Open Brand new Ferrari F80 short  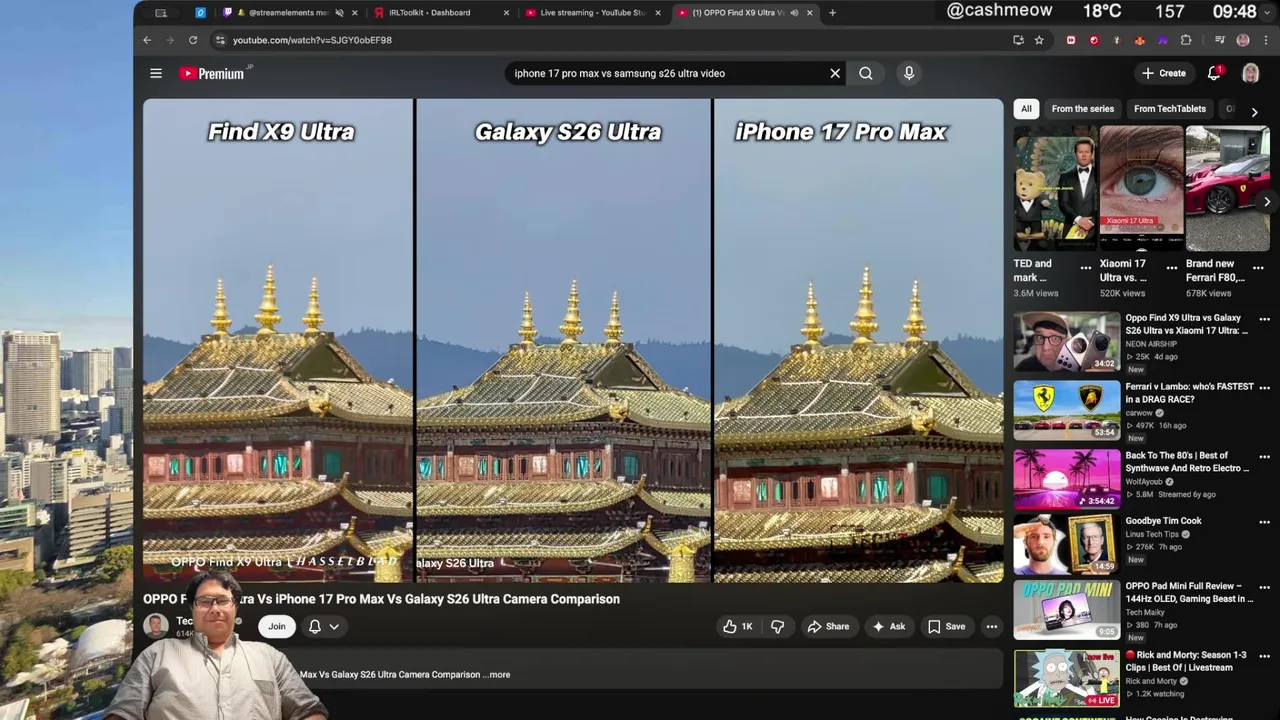[1228, 188]
